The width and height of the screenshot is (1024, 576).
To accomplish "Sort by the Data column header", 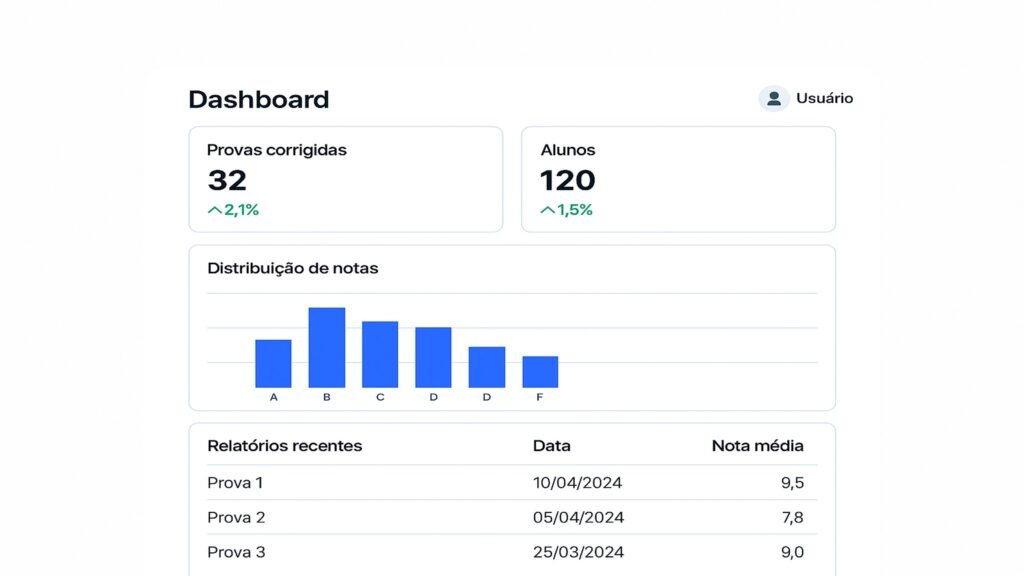I will coord(551,445).
